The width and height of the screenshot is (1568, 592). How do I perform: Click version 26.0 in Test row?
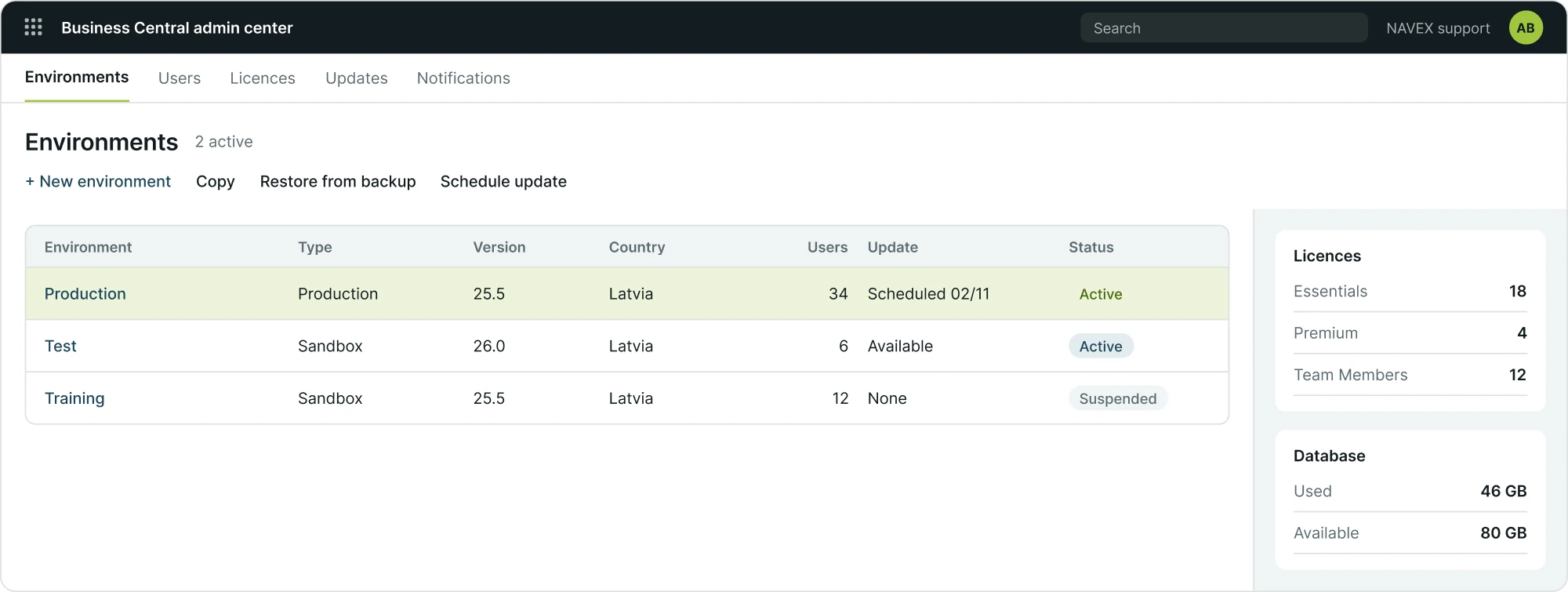click(x=489, y=346)
